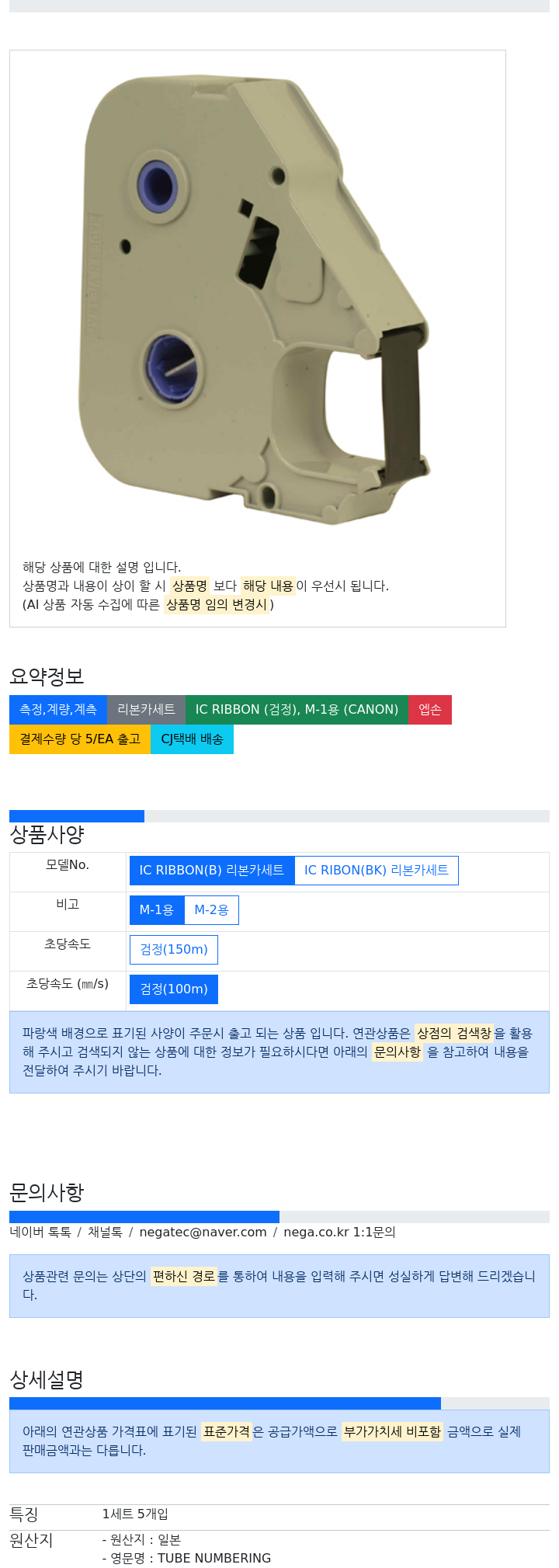
Task: Click the red 엡손 brand tag
Action: click(x=429, y=710)
